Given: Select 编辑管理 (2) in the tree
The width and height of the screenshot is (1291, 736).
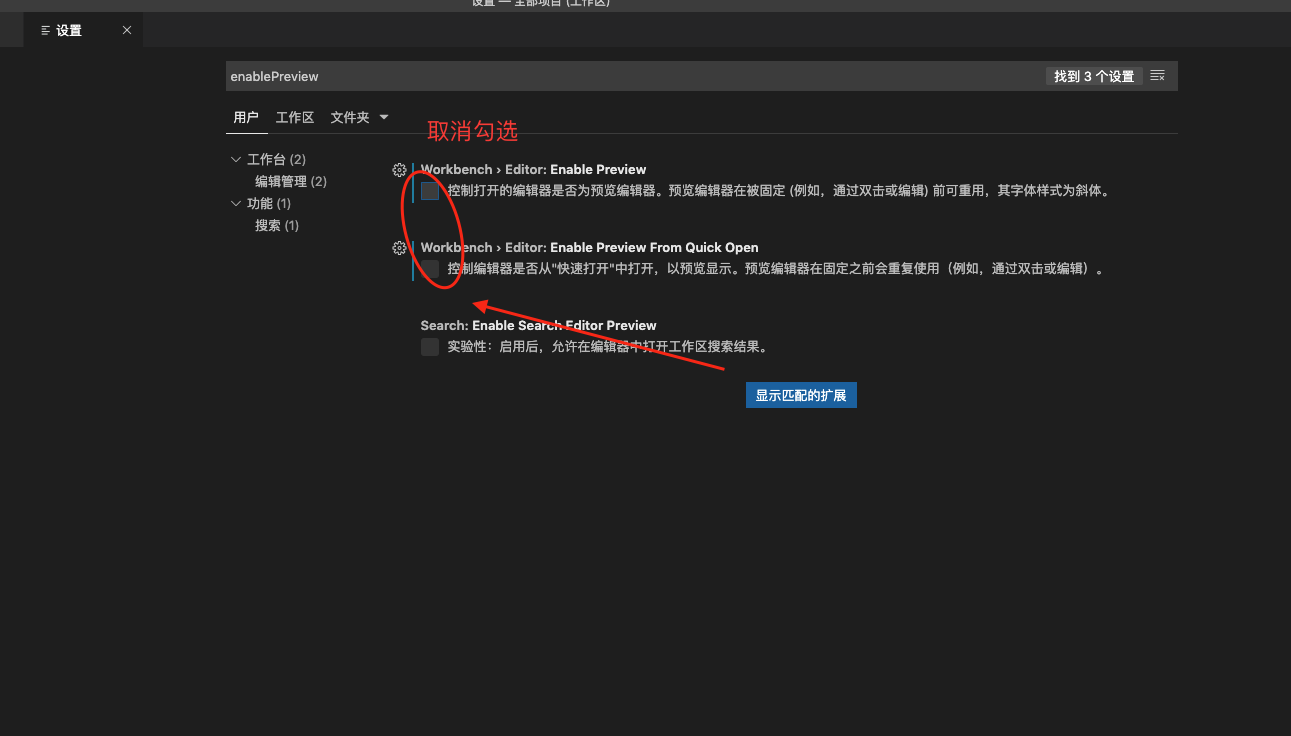Looking at the screenshot, I should (291, 181).
